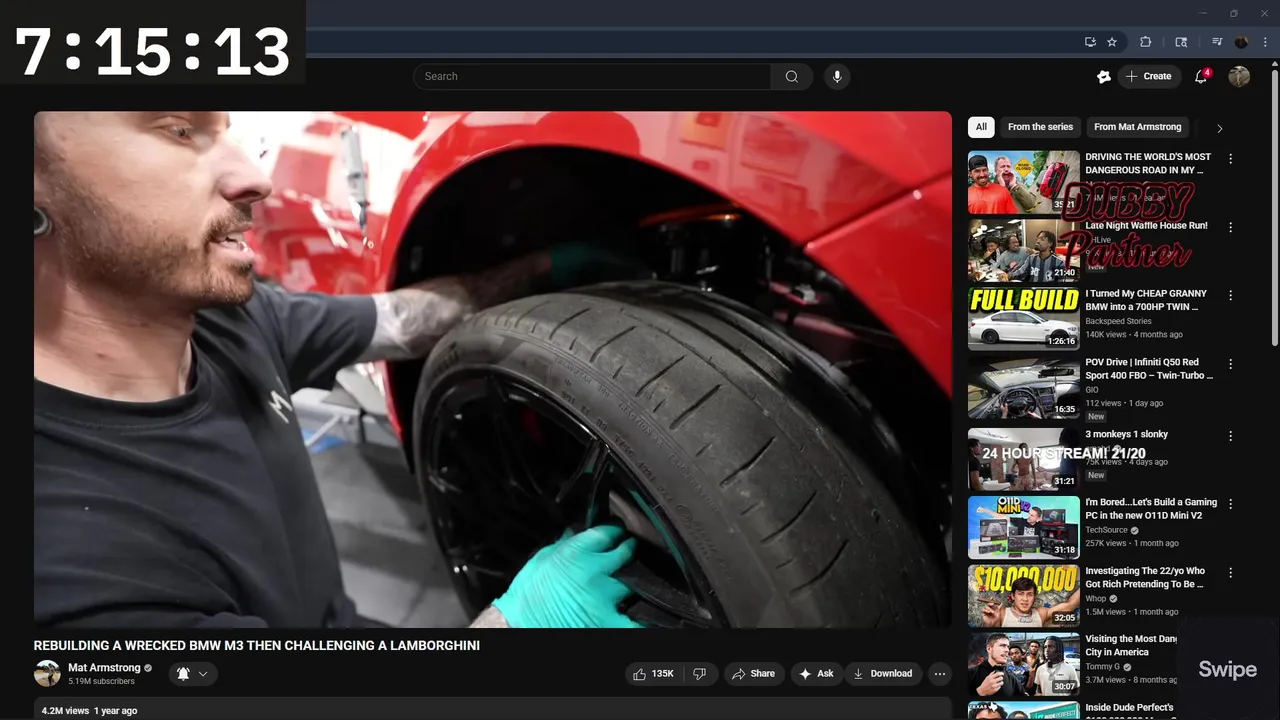
Task: Open the POV Drive Infiniti Q50 thumbnail
Action: click(x=1023, y=388)
